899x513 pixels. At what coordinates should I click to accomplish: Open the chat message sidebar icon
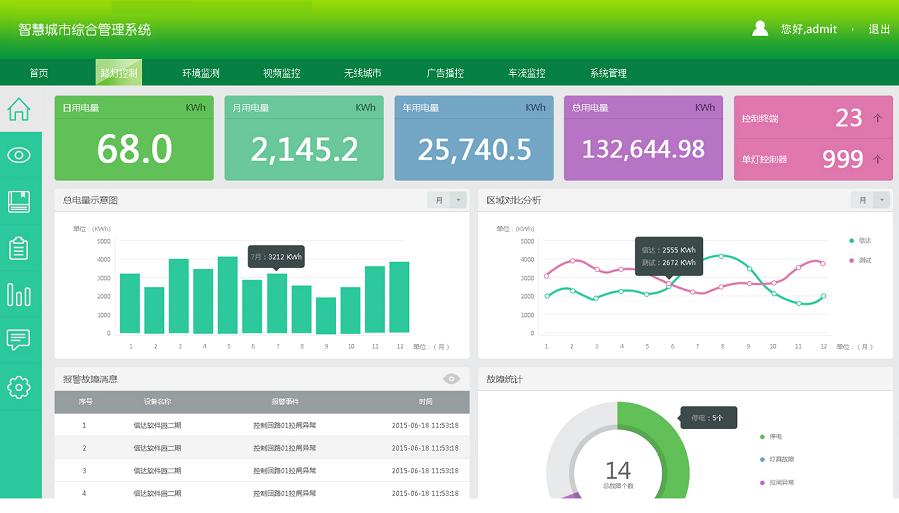click(x=19, y=340)
